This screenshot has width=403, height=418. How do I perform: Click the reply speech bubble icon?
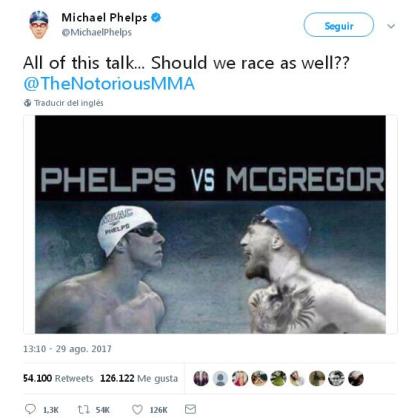click(x=30, y=409)
